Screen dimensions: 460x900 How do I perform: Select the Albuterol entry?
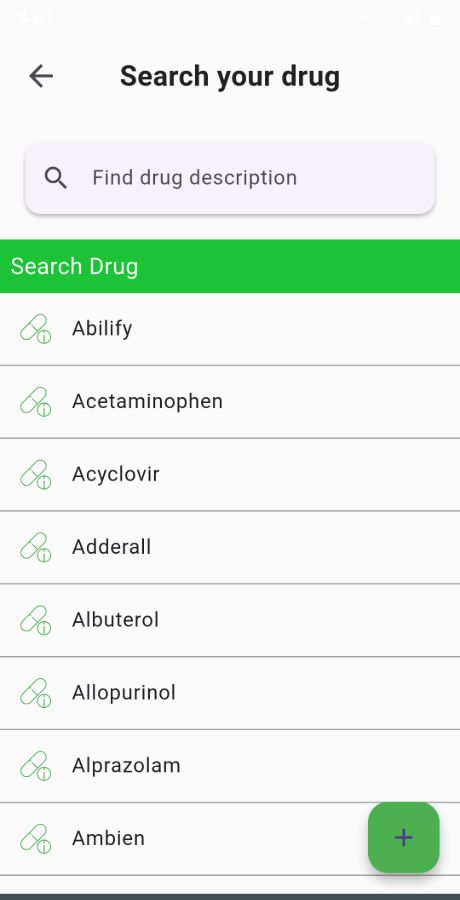click(x=230, y=620)
